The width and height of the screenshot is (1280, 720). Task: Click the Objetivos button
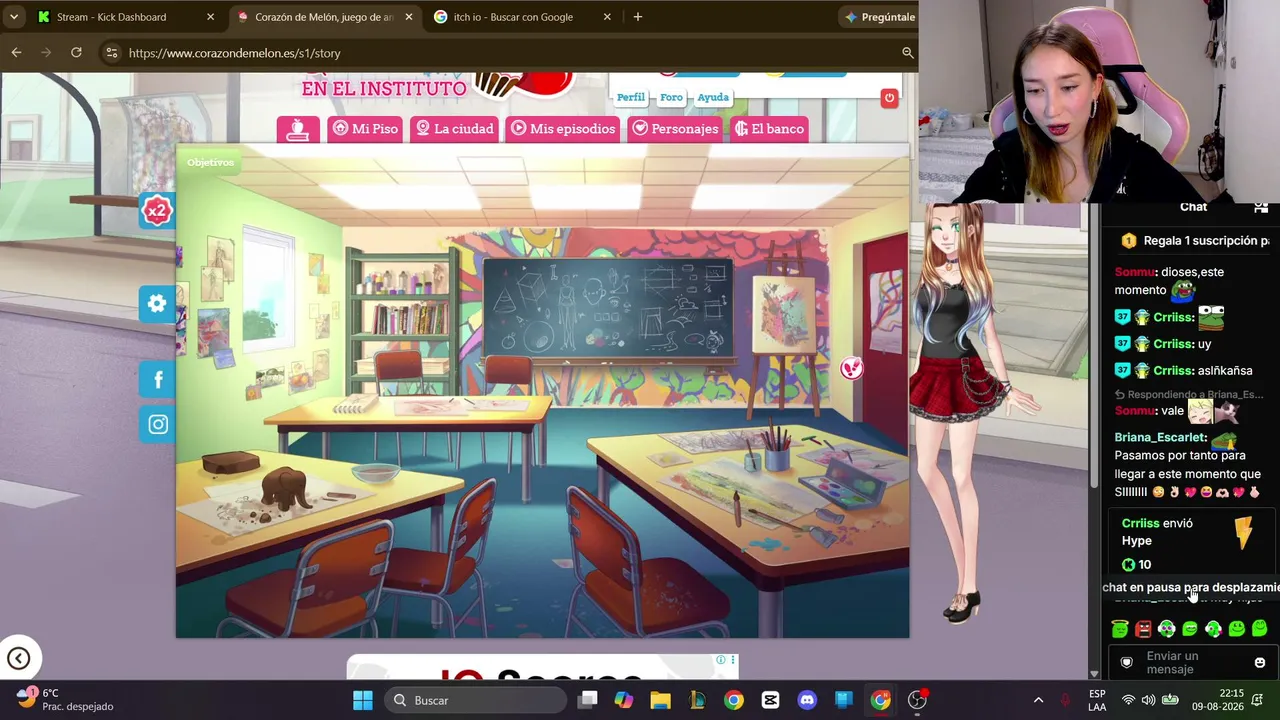pyautogui.click(x=210, y=163)
